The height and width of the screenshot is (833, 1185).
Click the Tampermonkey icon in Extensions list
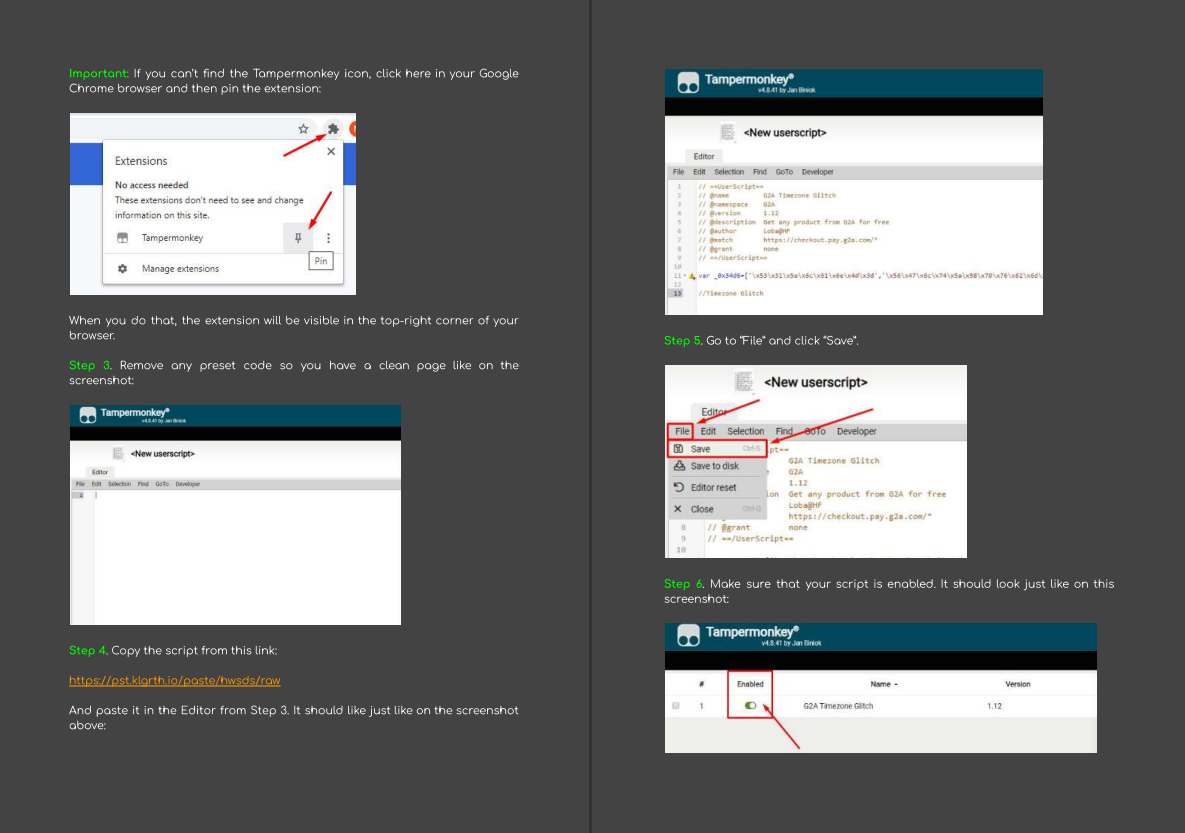[122, 237]
